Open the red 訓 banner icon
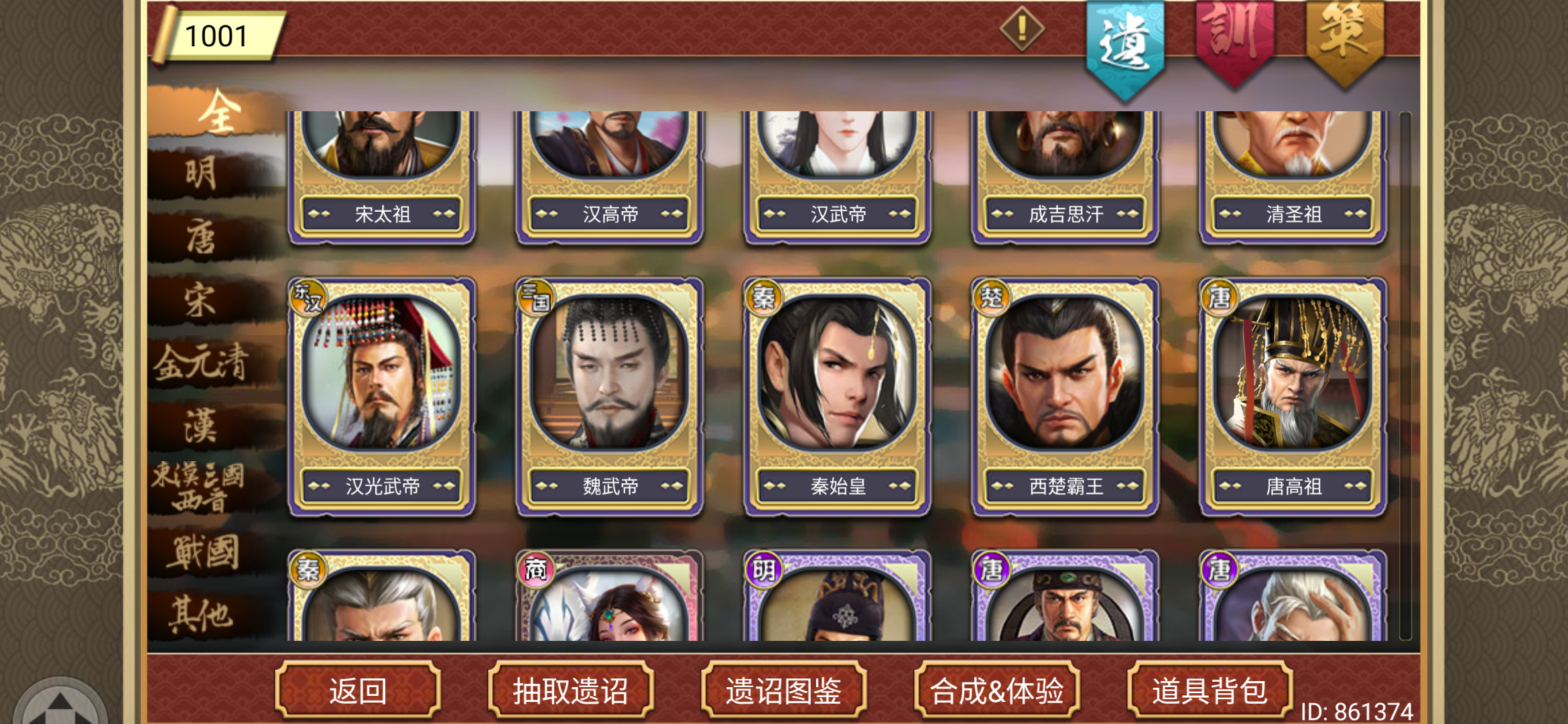 click(x=1234, y=42)
